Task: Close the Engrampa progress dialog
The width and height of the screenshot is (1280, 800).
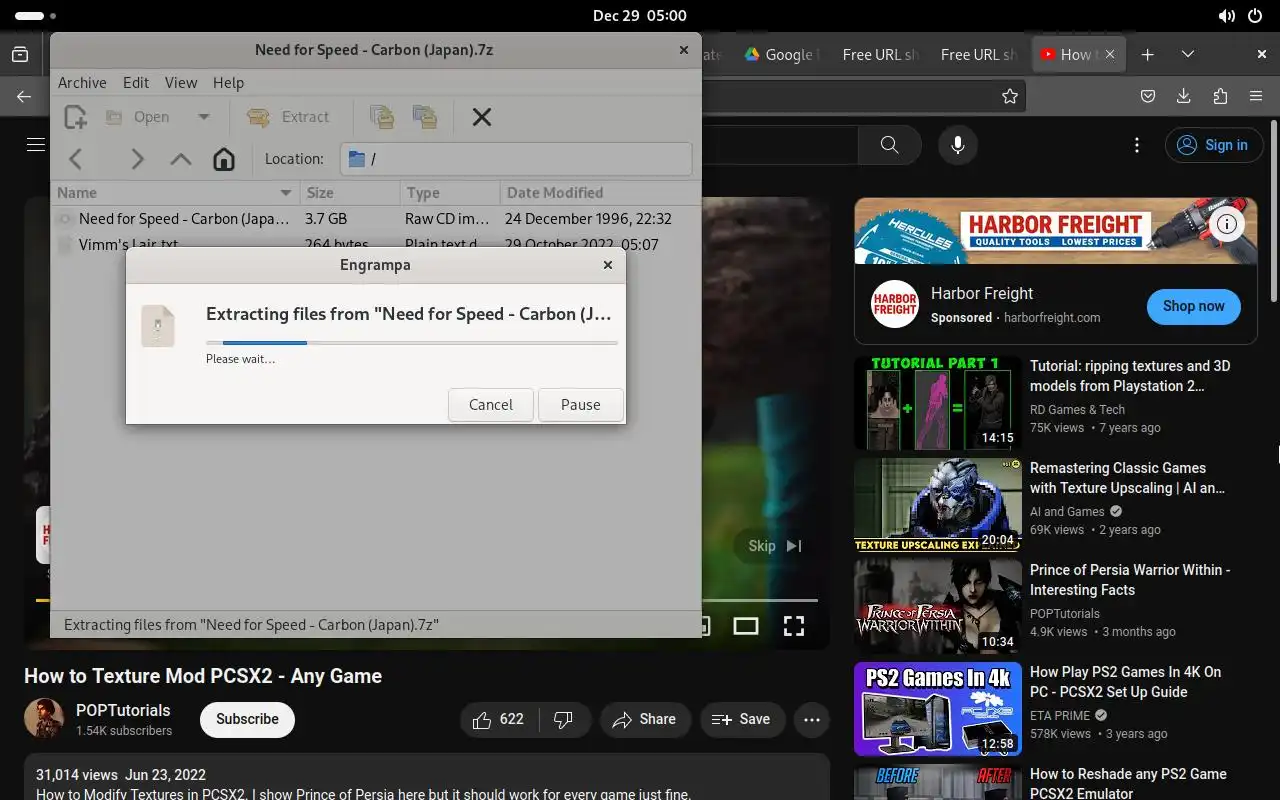Action: click(x=608, y=265)
